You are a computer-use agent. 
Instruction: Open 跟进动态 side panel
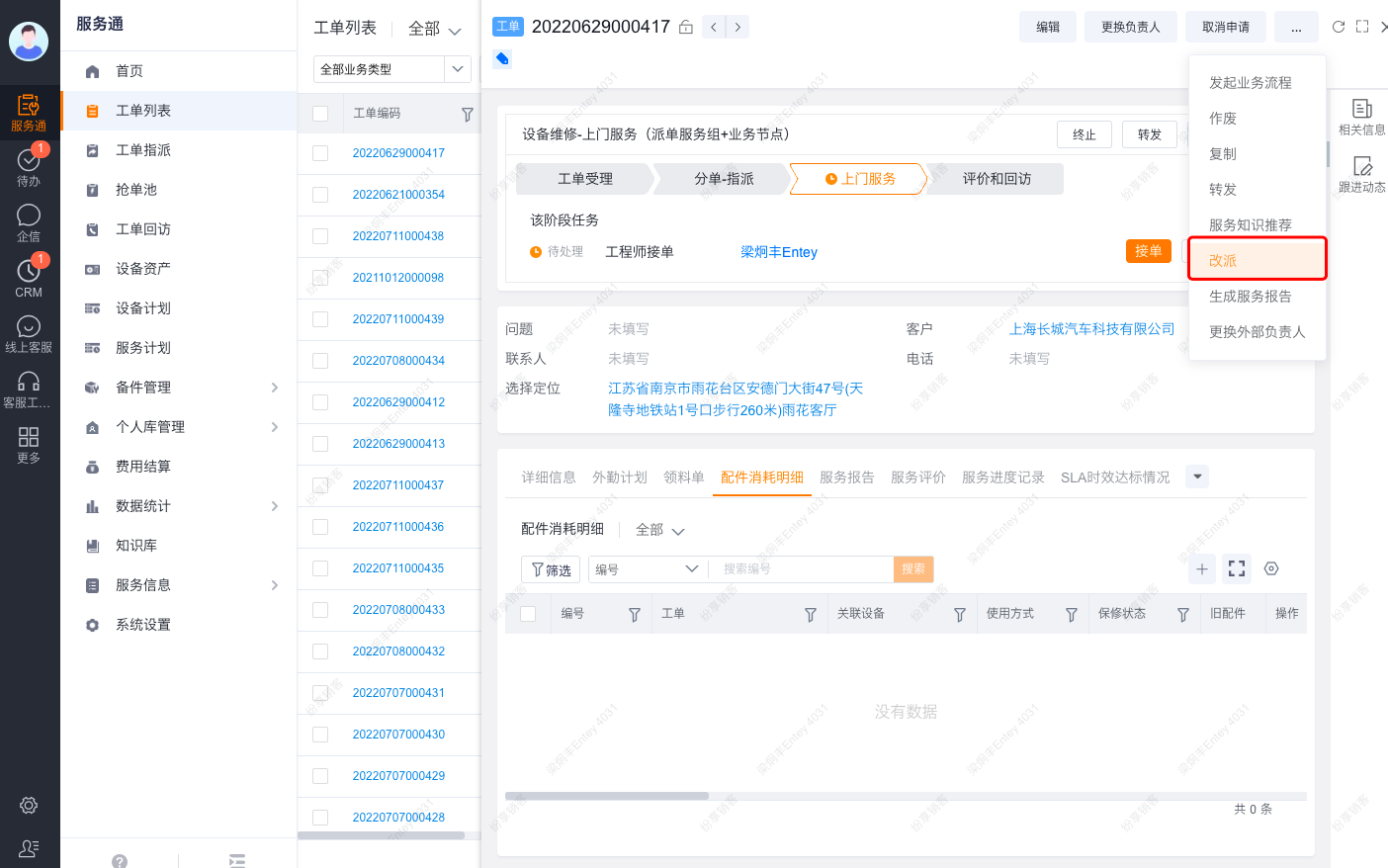click(1361, 174)
